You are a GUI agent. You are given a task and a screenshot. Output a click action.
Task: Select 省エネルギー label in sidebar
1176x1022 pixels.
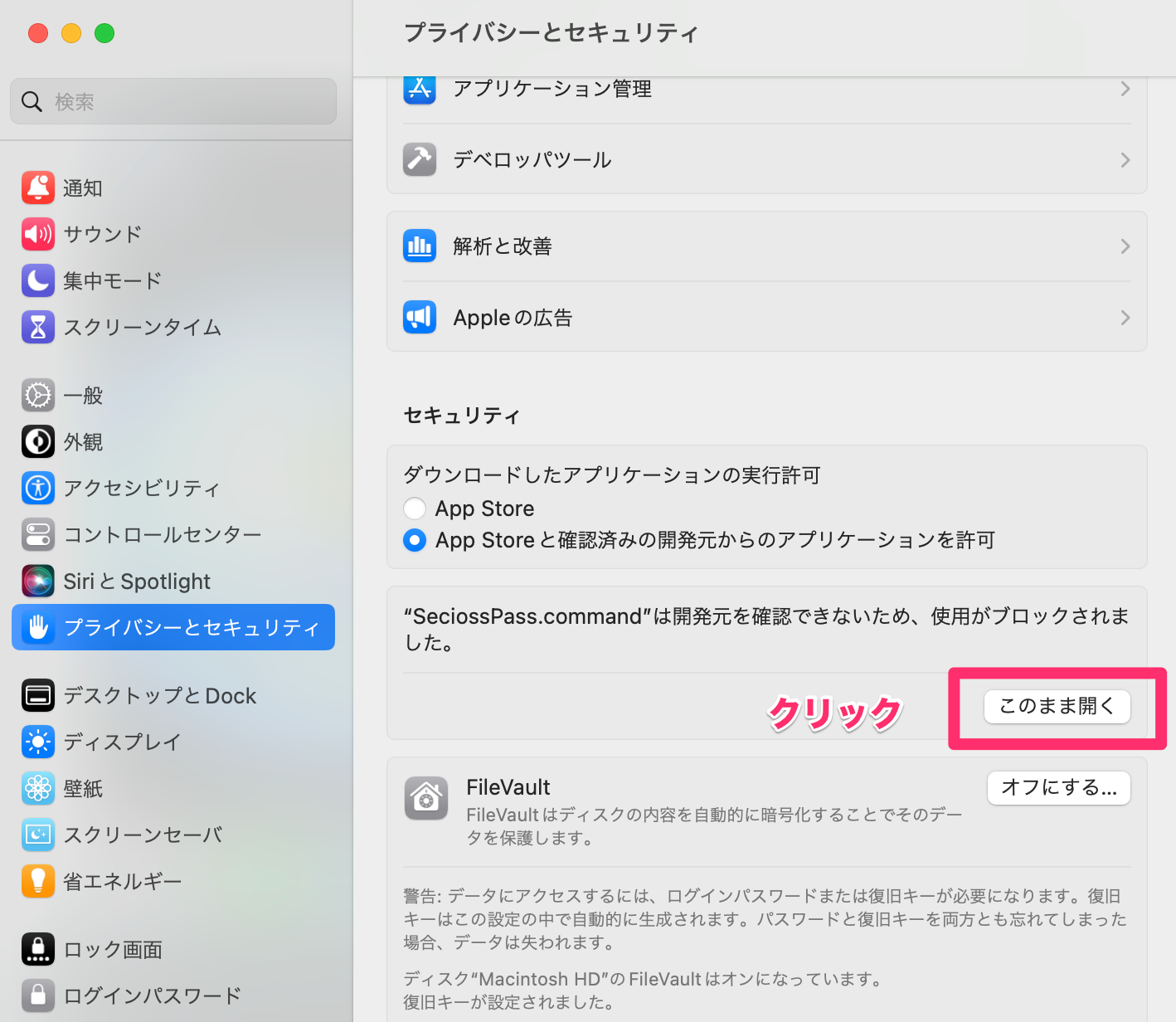click(122, 882)
